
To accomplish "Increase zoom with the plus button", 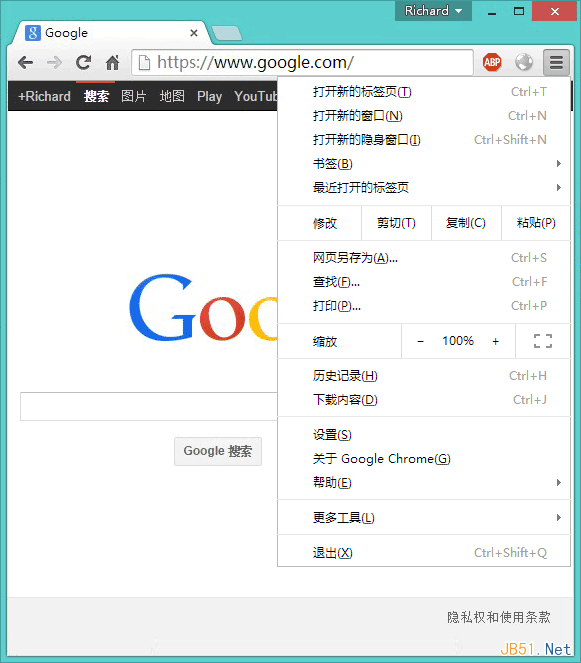I will (496, 341).
